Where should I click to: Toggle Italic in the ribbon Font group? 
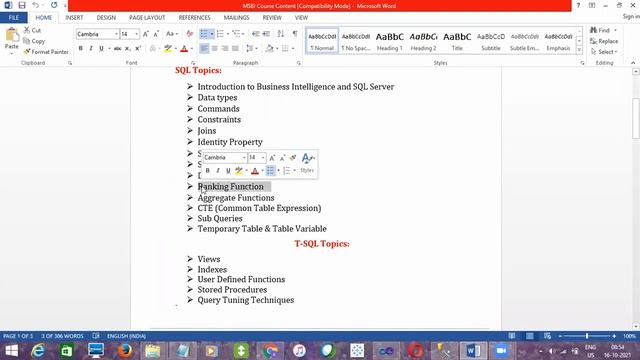point(91,49)
